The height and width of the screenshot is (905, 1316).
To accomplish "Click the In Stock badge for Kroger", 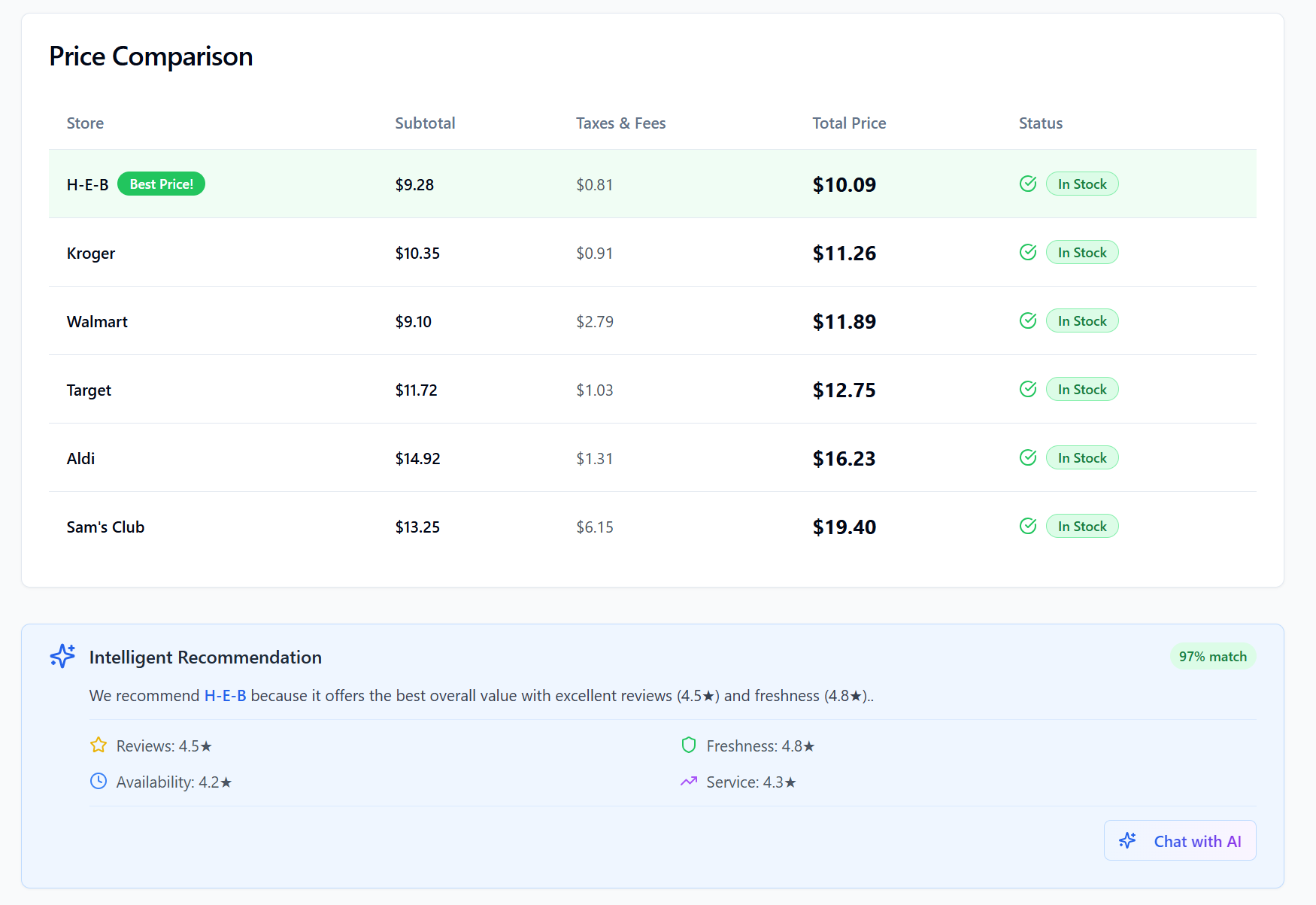I will point(1081,253).
